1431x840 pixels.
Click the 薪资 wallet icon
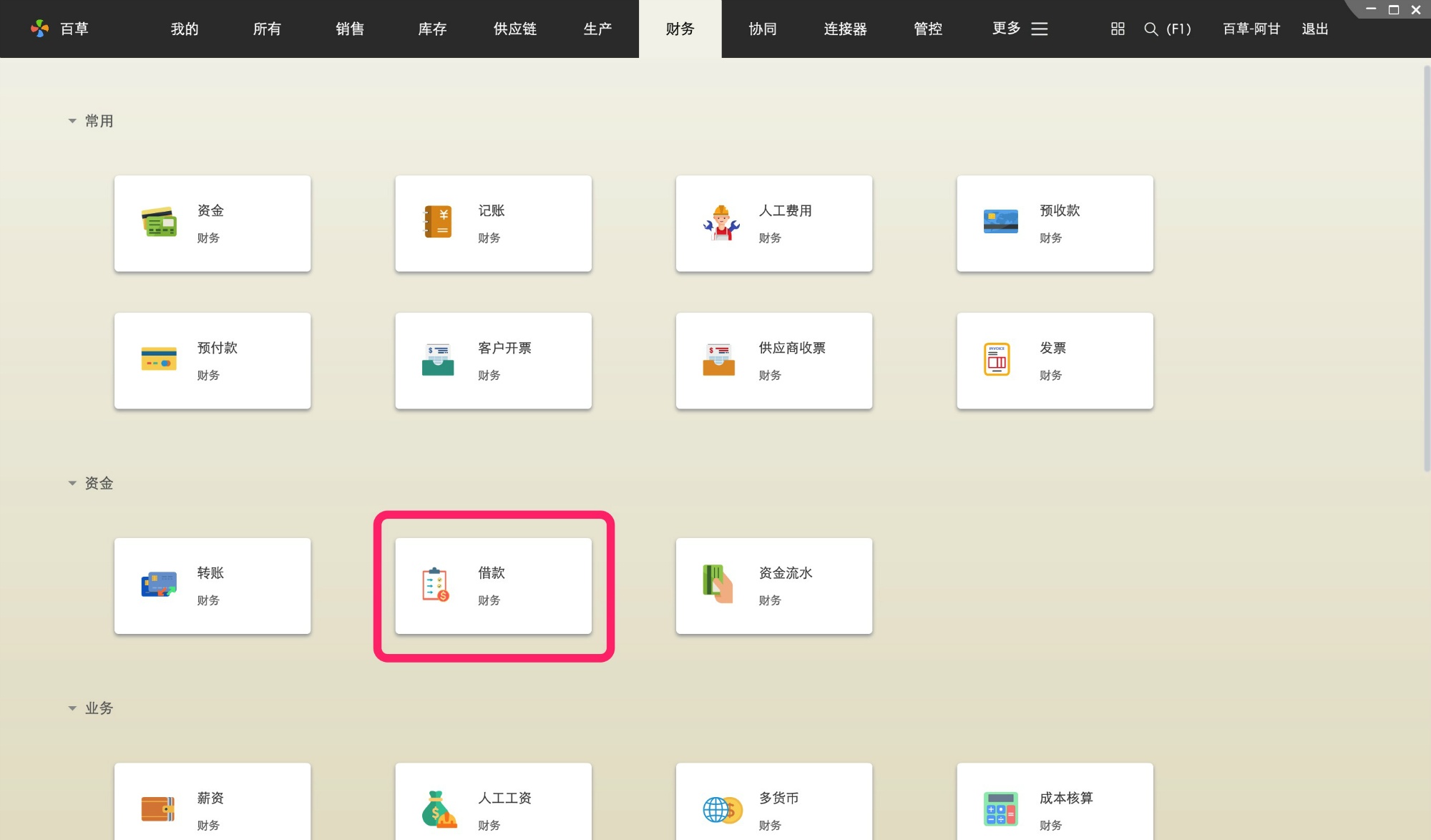click(158, 809)
